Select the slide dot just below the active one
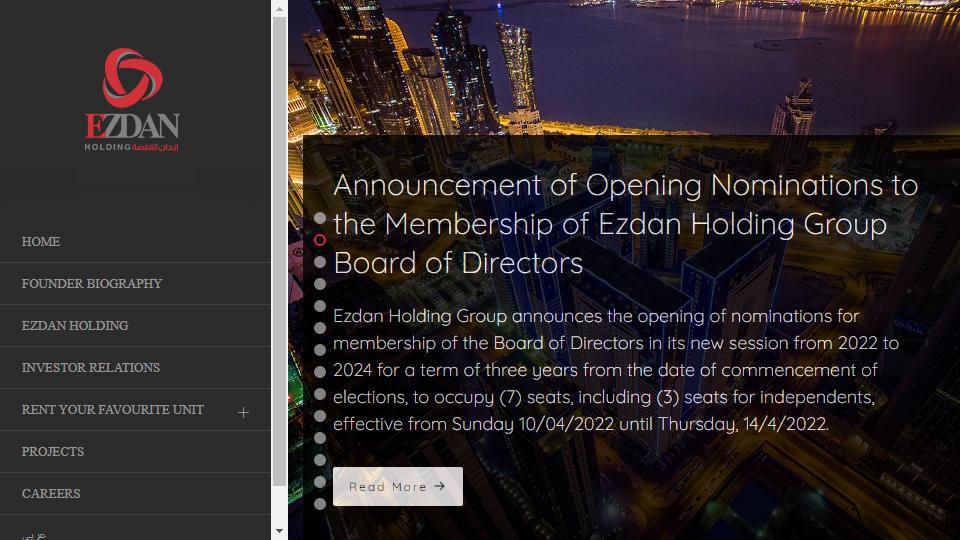Screen dimensions: 960x540 point(320,262)
